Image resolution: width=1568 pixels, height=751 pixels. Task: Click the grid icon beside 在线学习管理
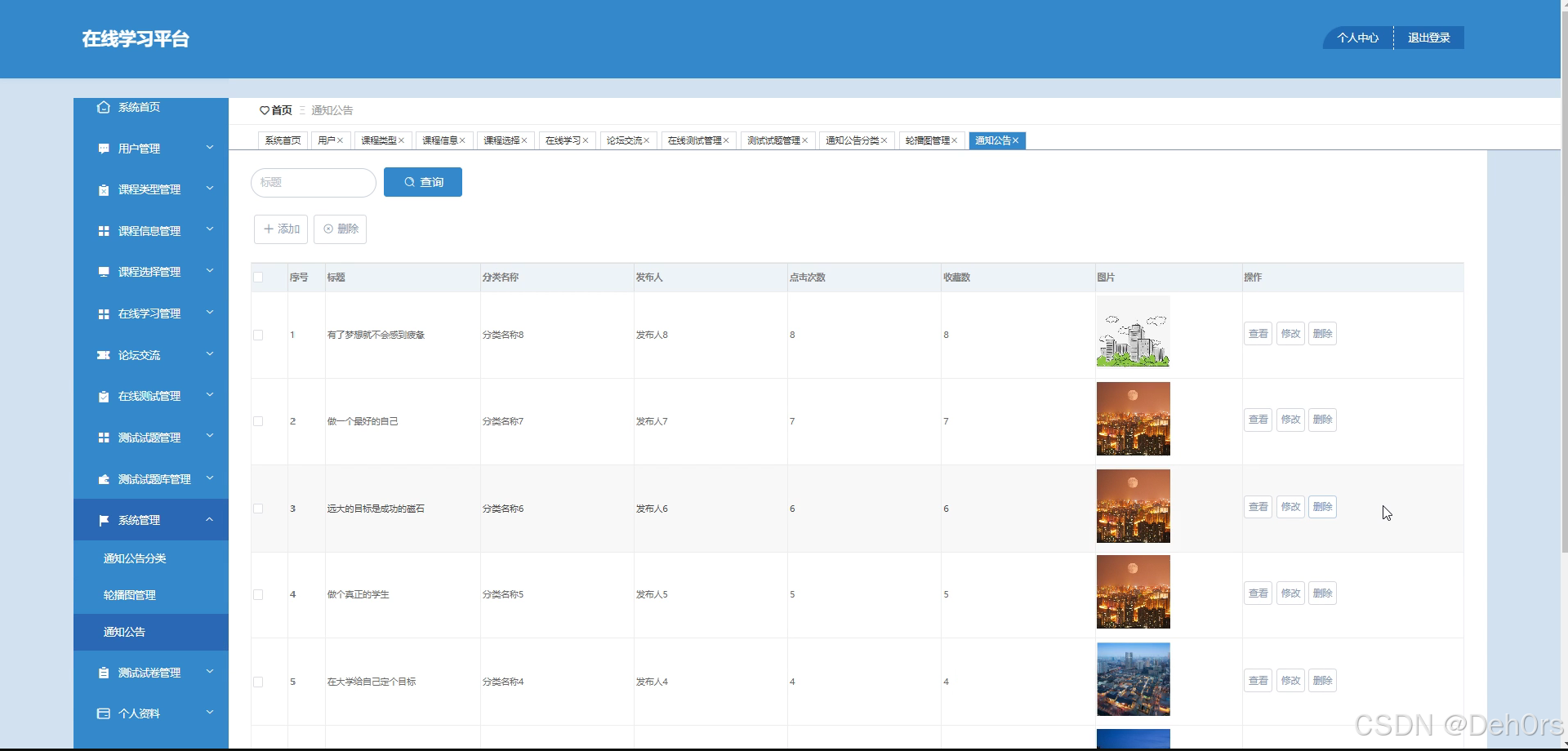click(104, 313)
